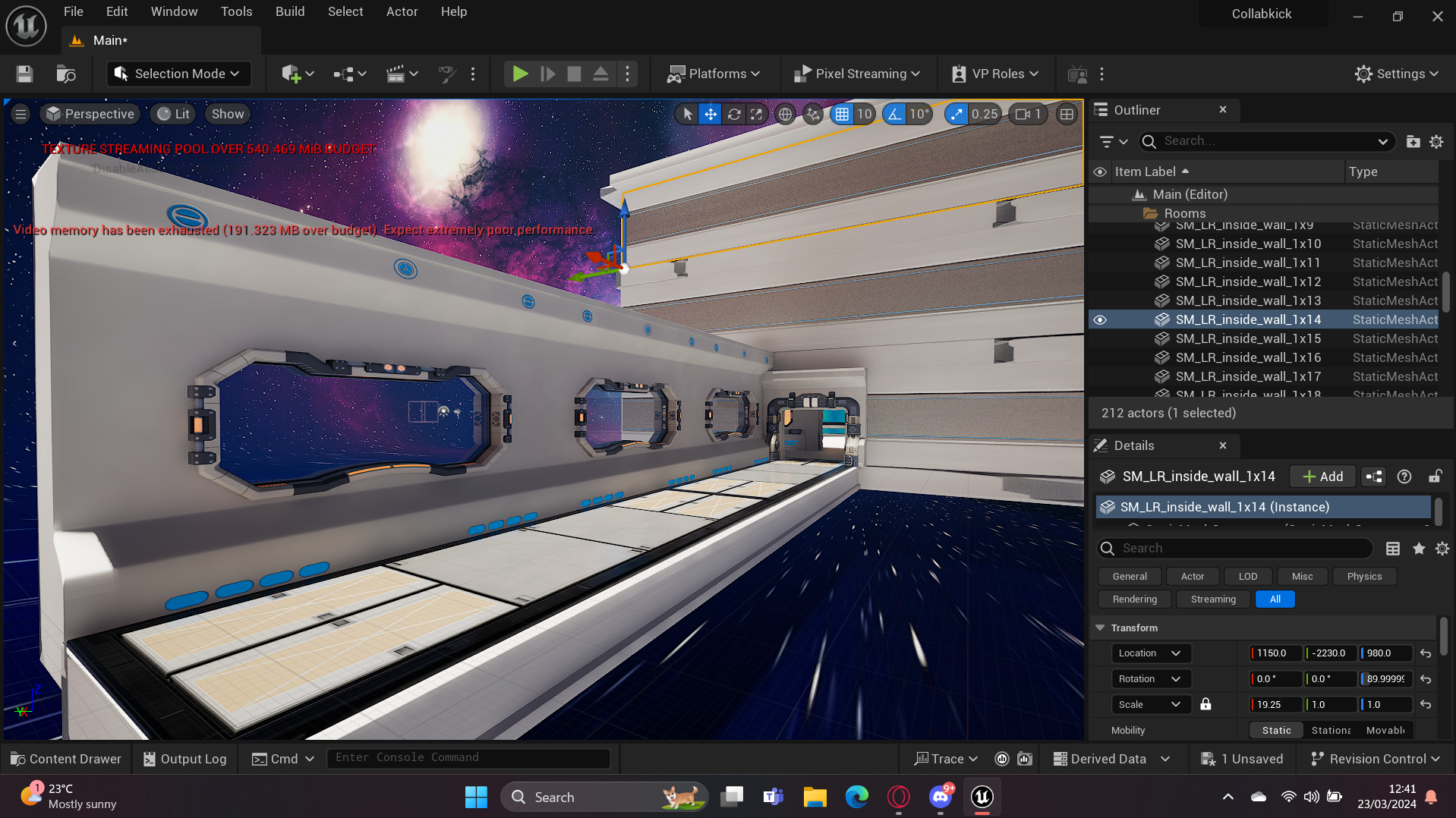Activate the Scale tool in viewport
The width and height of the screenshot is (1456, 818).
757,114
